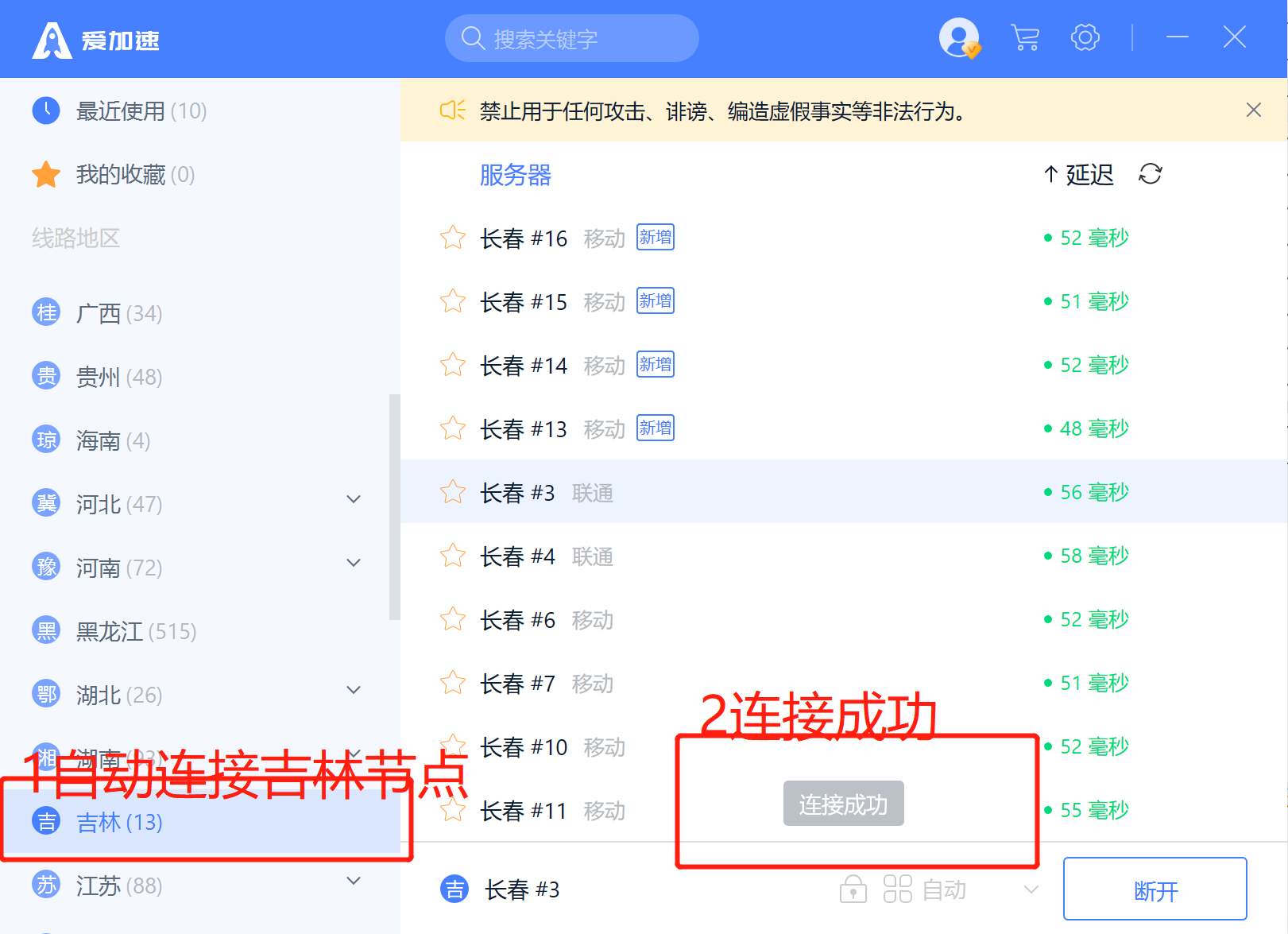Click the 连接成功 toast message
This screenshot has width=1288, height=934.
pyautogui.click(x=843, y=804)
